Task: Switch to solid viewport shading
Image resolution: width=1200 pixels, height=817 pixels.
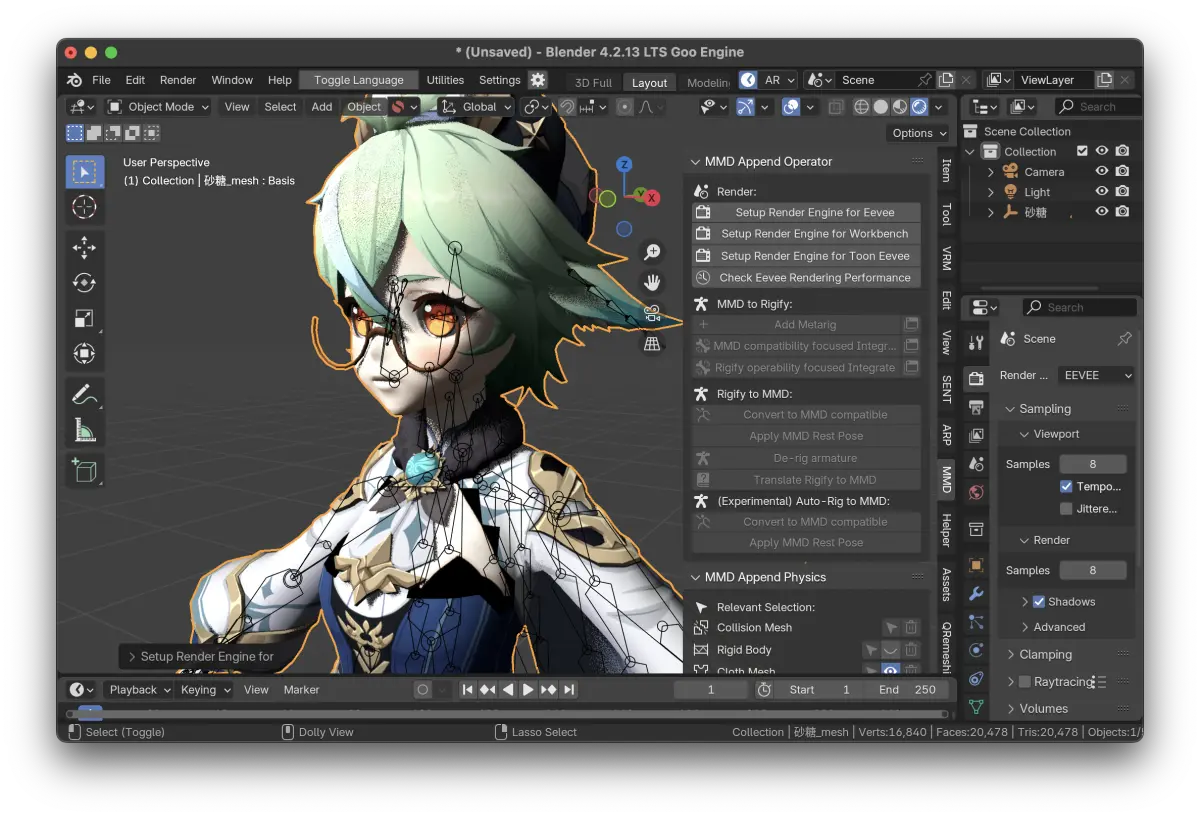Action: pyautogui.click(x=881, y=107)
